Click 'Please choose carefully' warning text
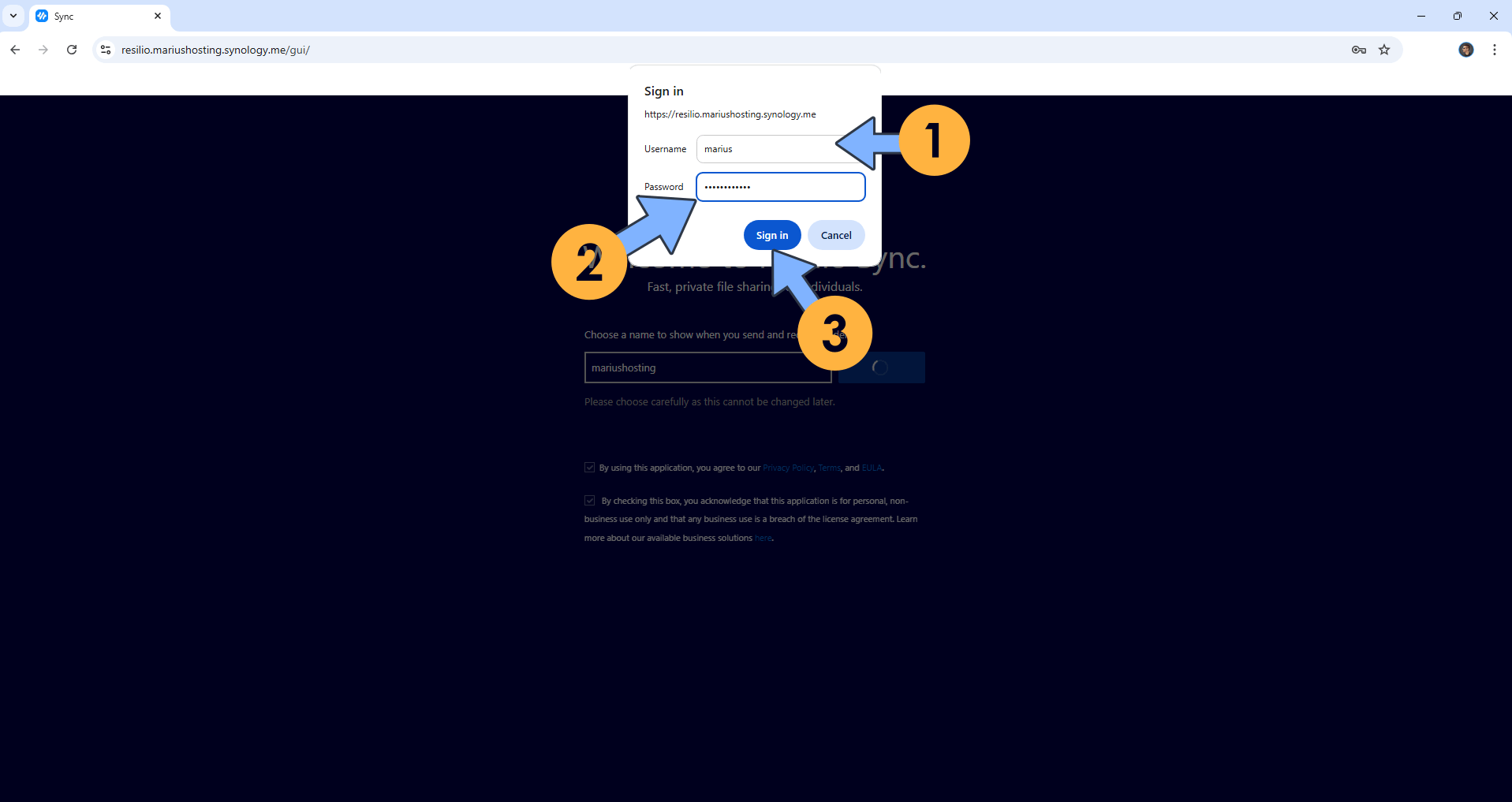 [x=710, y=402]
